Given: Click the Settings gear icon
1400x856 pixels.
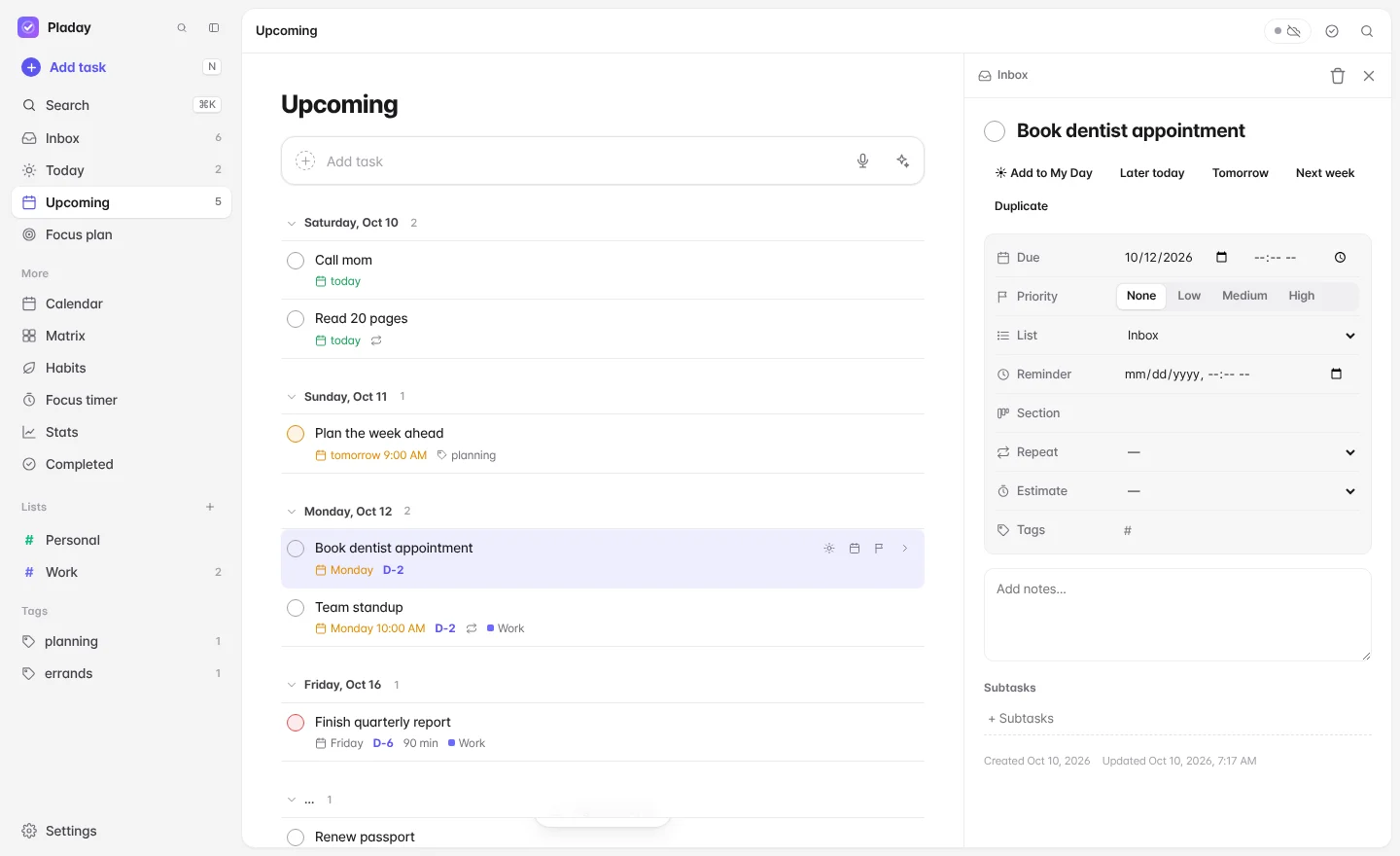Looking at the screenshot, I should [29, 831].
